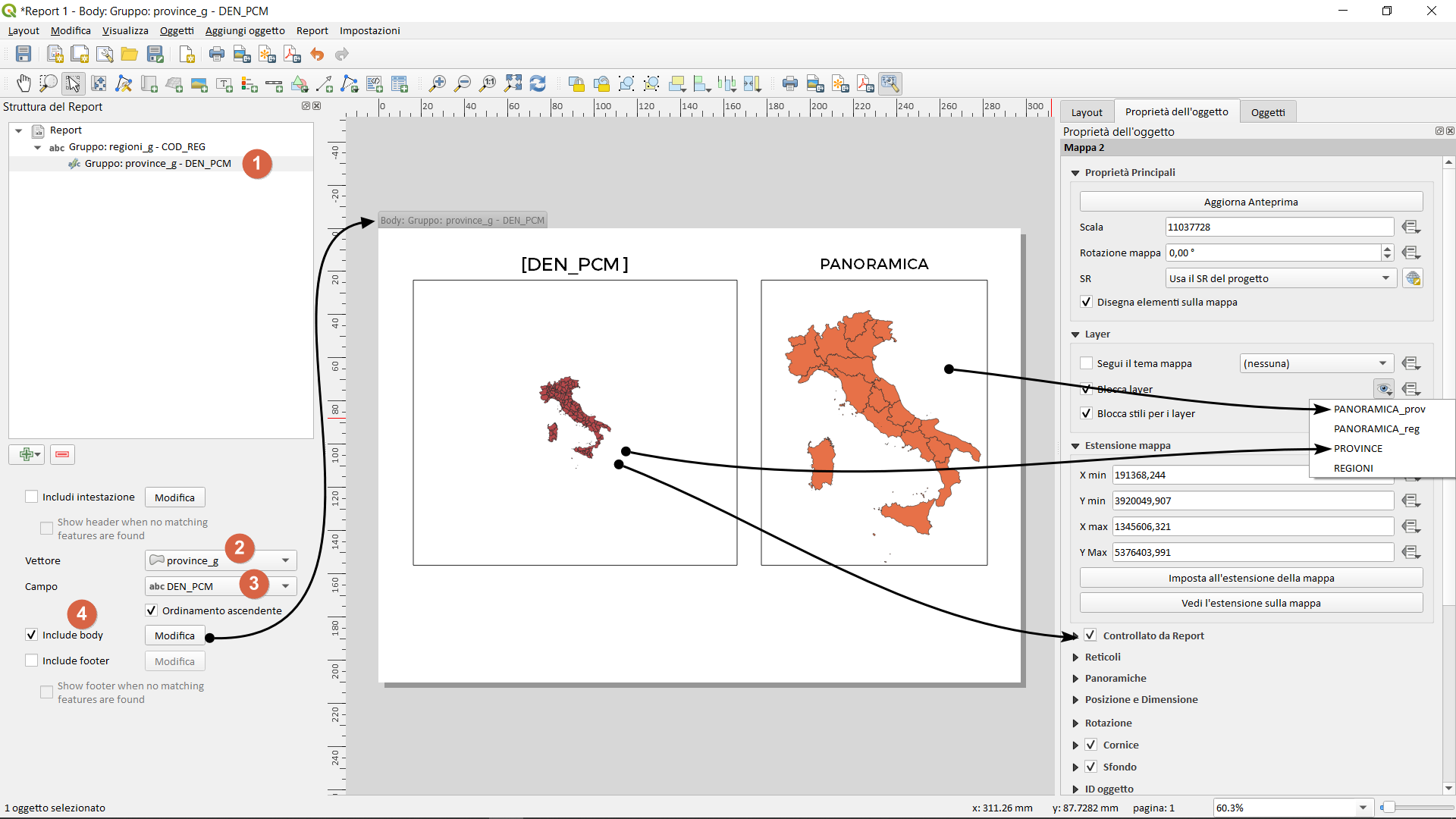Toggle the Include footer checkbox

click(x=32, y=661)
